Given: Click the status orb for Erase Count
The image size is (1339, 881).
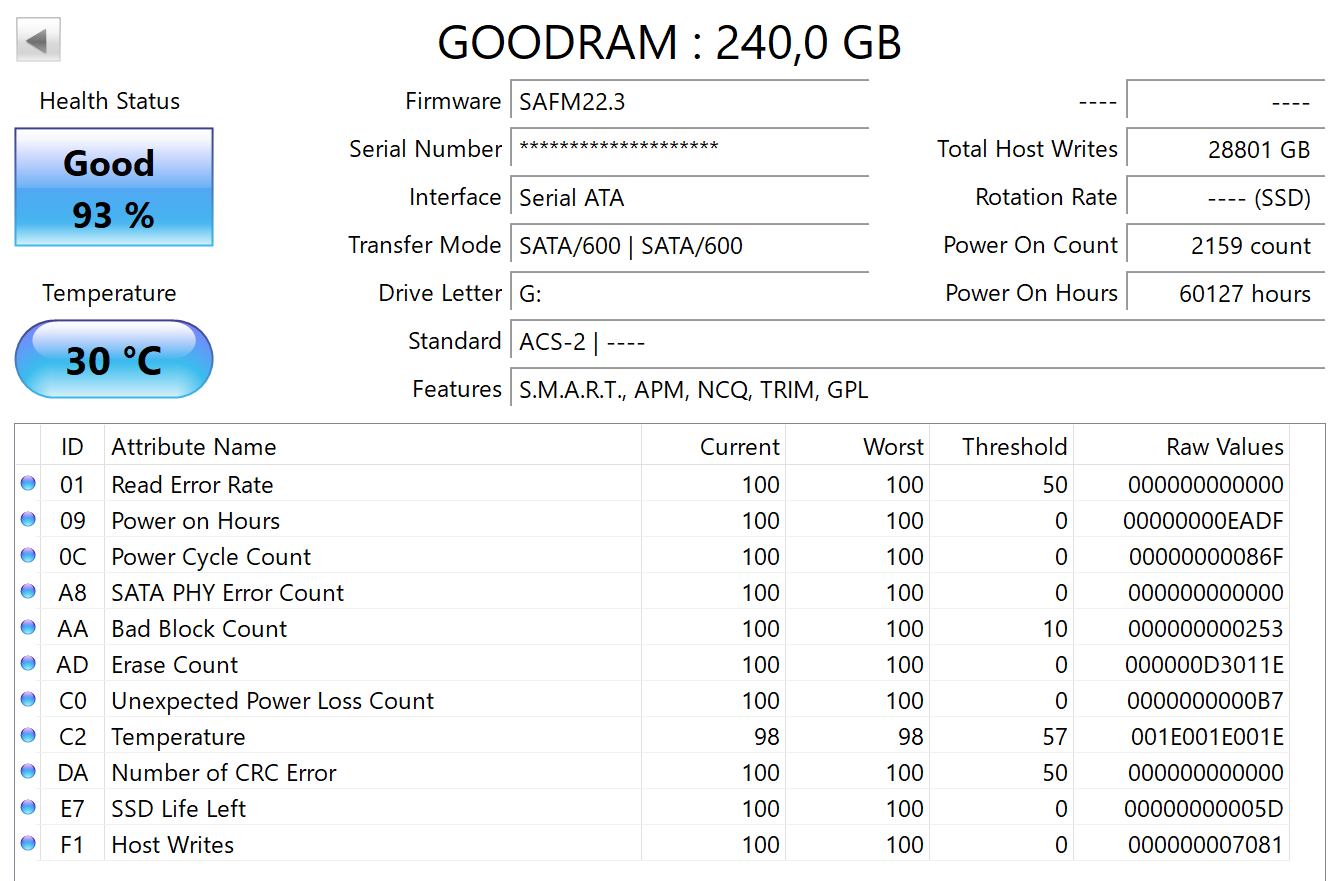Looking at the screenshot, I should pyautogui.click(x=28, y=664).
